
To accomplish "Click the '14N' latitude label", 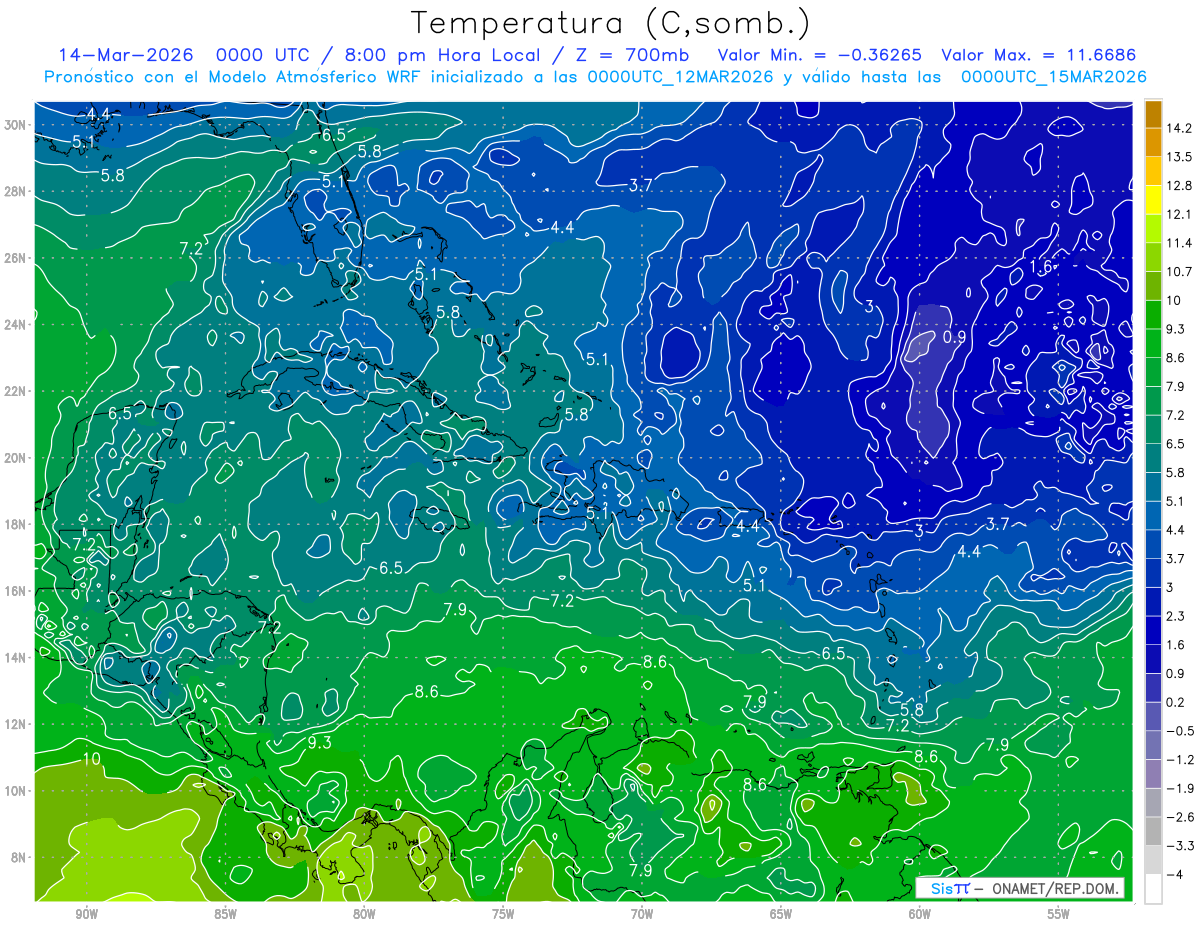I will click(15, 658).
